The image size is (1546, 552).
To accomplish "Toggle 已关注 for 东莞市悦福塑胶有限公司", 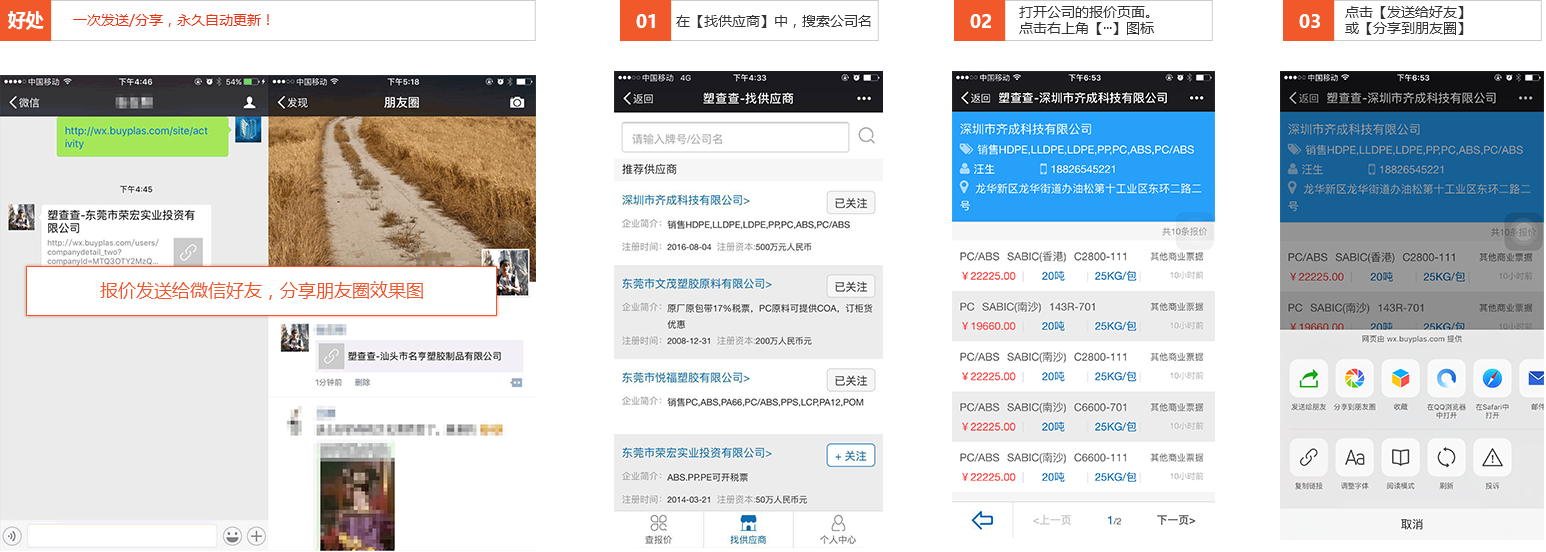I will click(x=851, y=380).
